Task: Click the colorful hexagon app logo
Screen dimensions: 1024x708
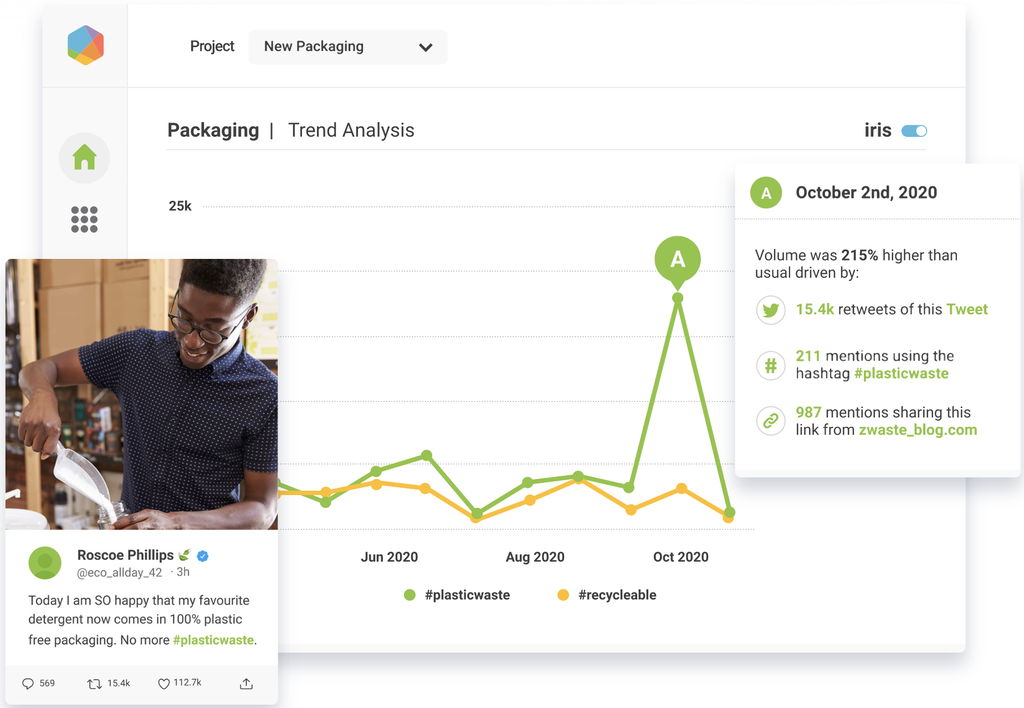Action: tap(85, 45)
